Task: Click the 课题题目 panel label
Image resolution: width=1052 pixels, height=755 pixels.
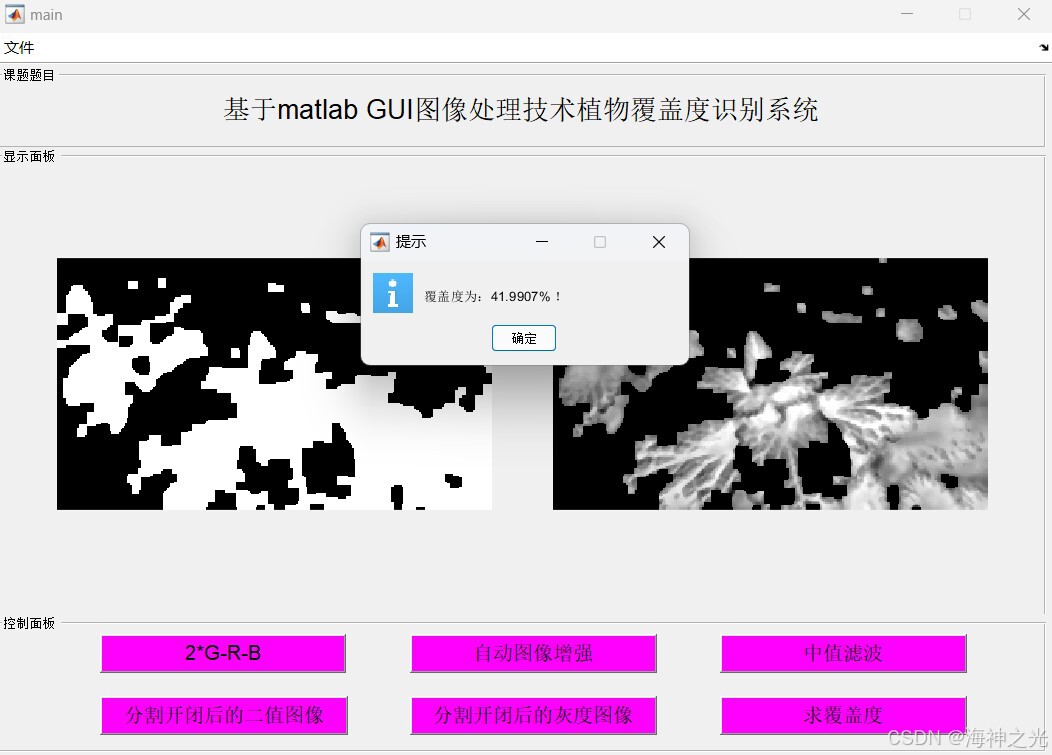Action: (x=29, y=75)
